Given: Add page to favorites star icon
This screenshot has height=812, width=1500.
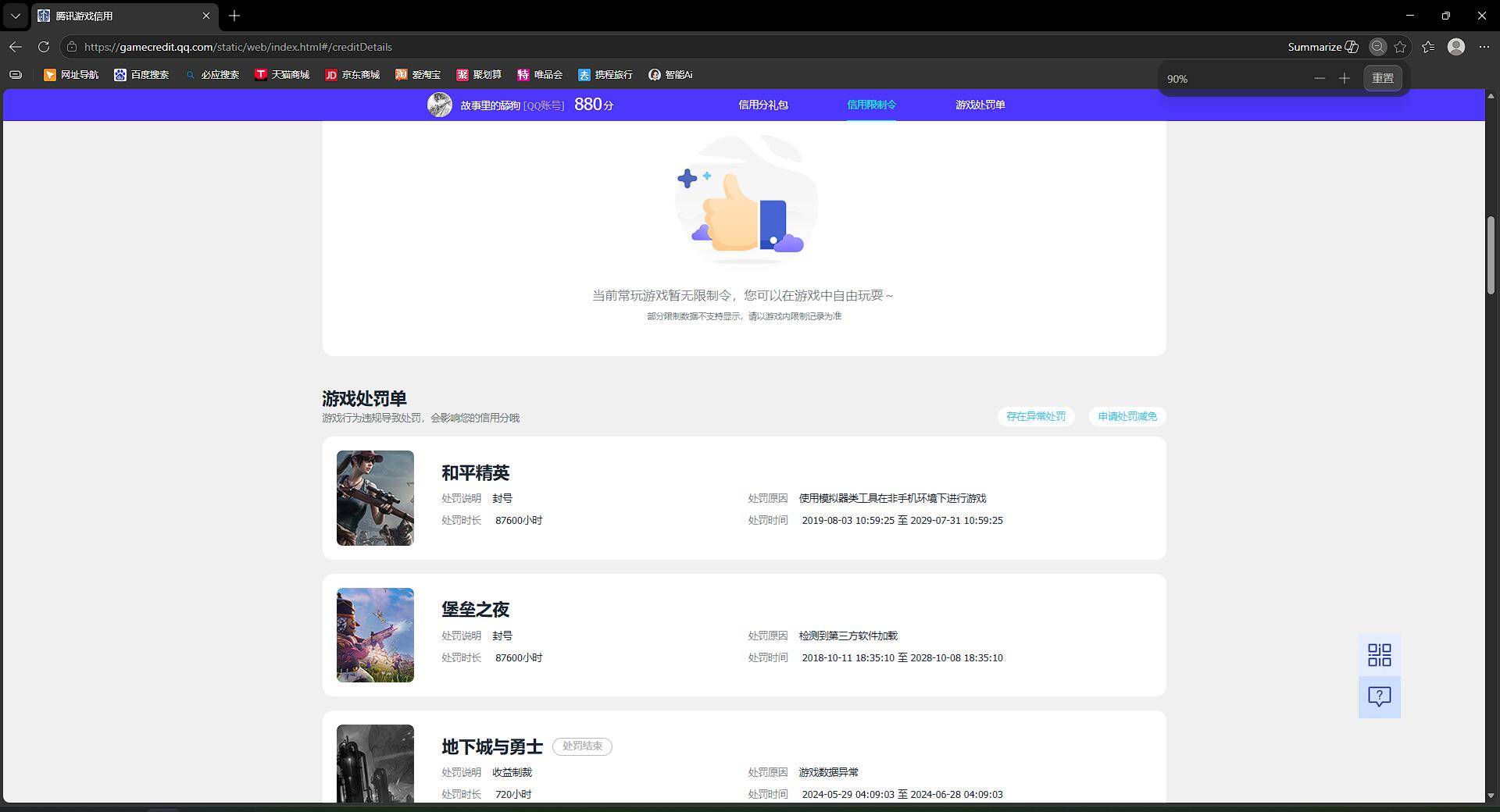Looking at the screenshot, I should pos(1400,47).
